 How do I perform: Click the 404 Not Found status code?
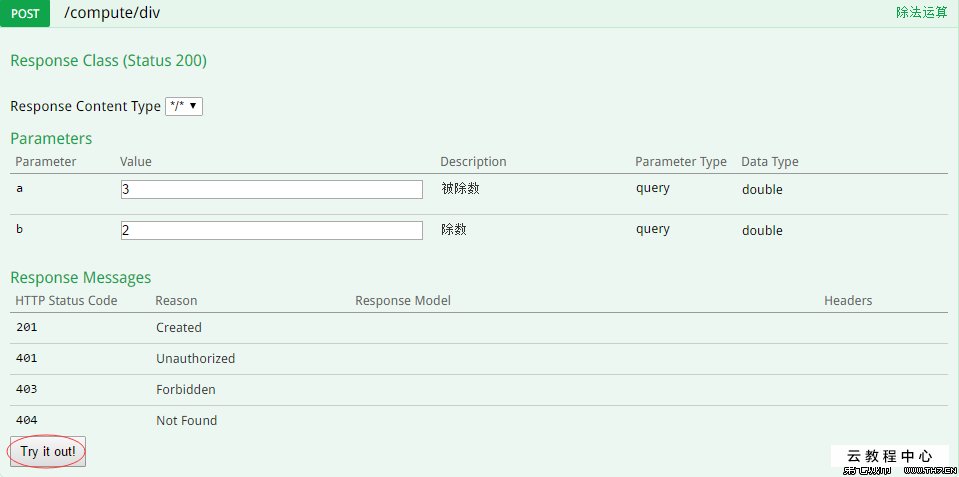coord(27,421)
